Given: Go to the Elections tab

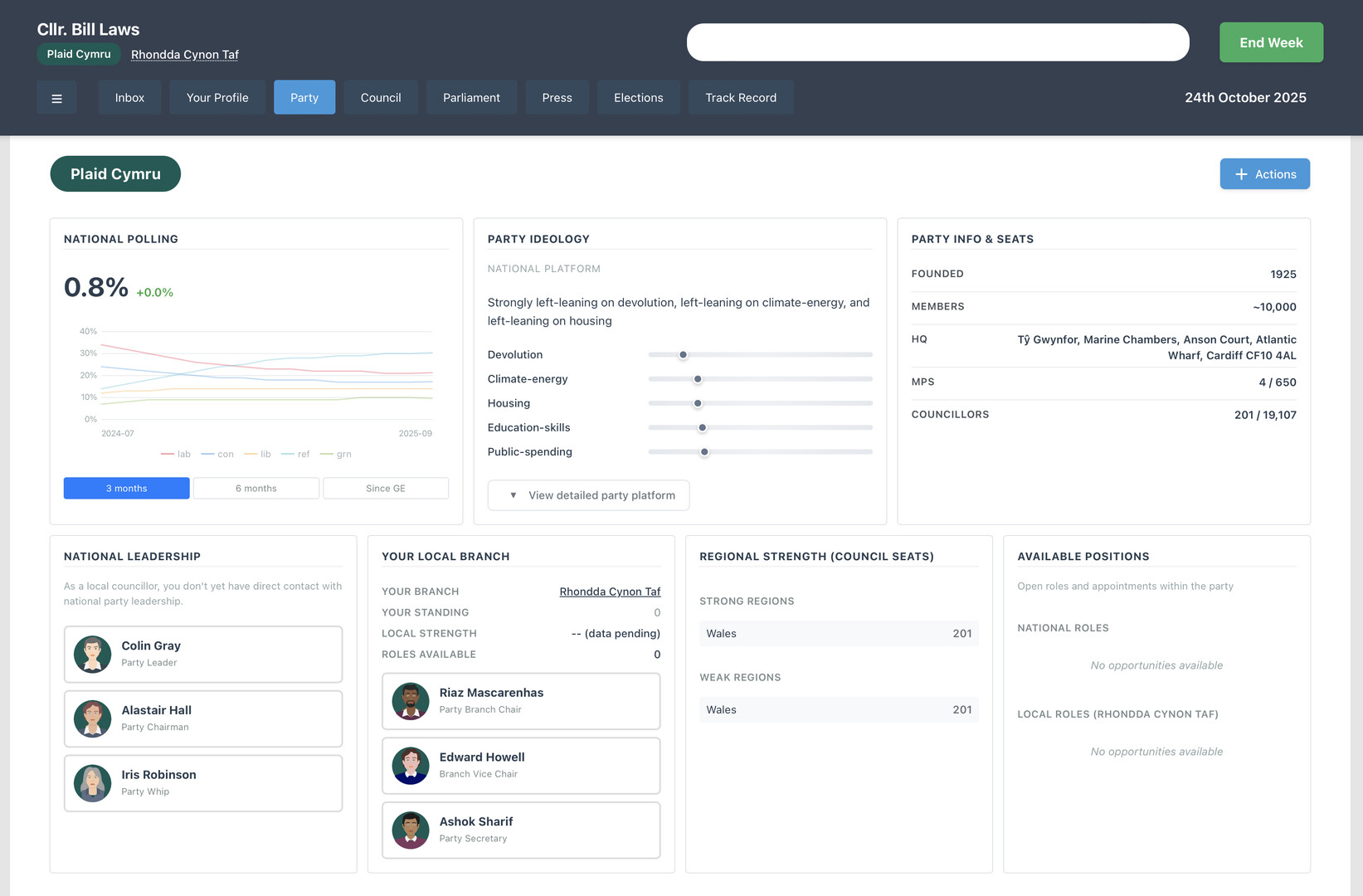Looking at the screenshot, I should tap(638, 98).
